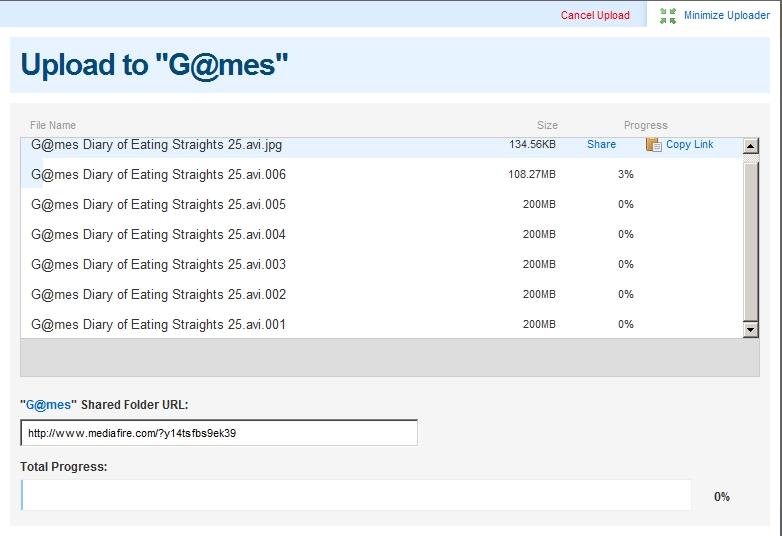Click the 0% progress of avi.001

point(625,324)
